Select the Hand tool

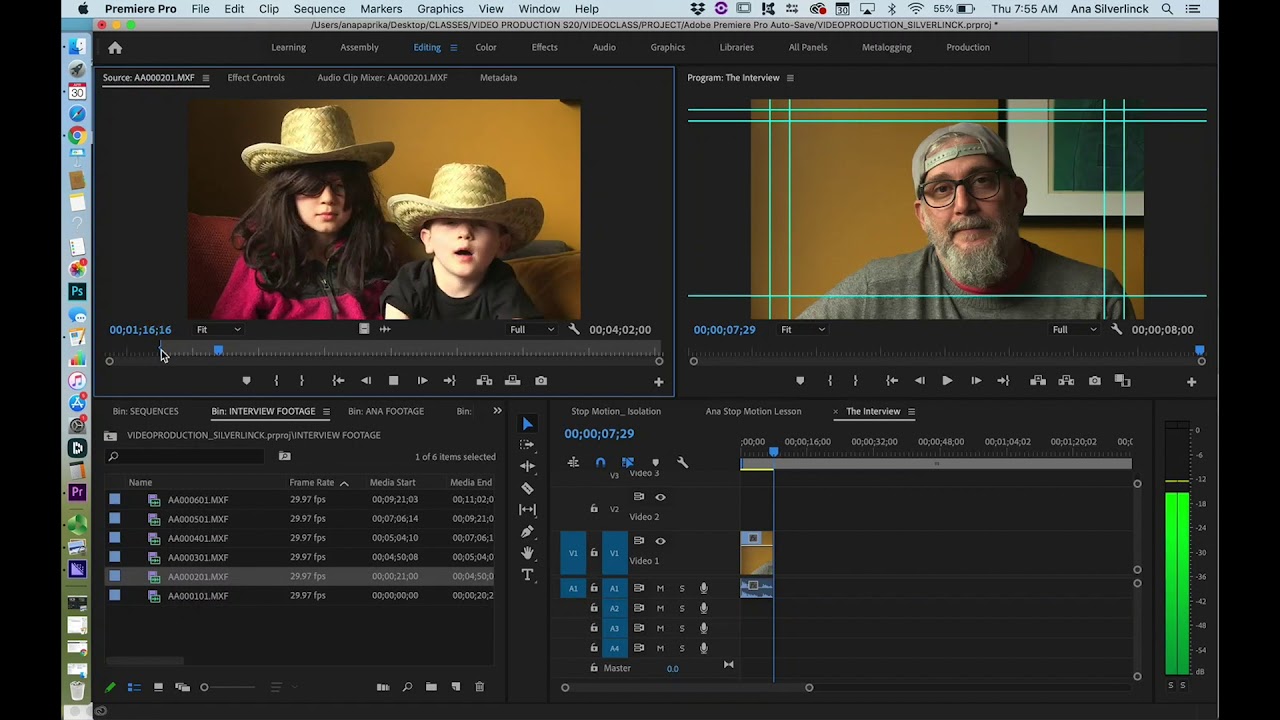pos(527,553)
